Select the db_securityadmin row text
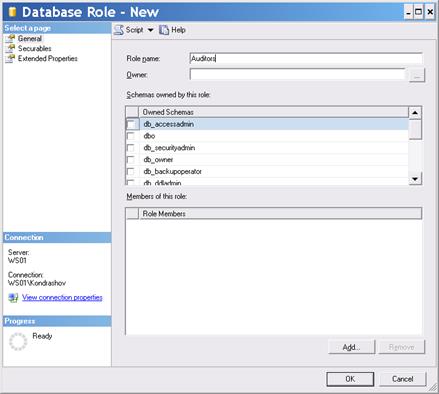 click(x=169, y=148)
